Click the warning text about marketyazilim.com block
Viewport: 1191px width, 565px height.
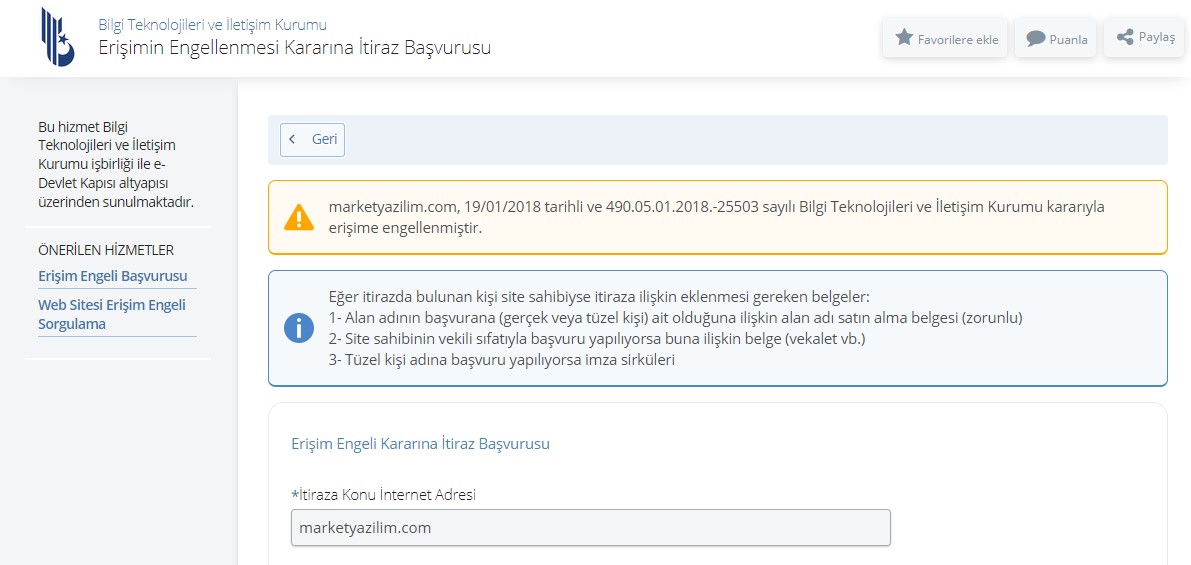pos(716,217)
